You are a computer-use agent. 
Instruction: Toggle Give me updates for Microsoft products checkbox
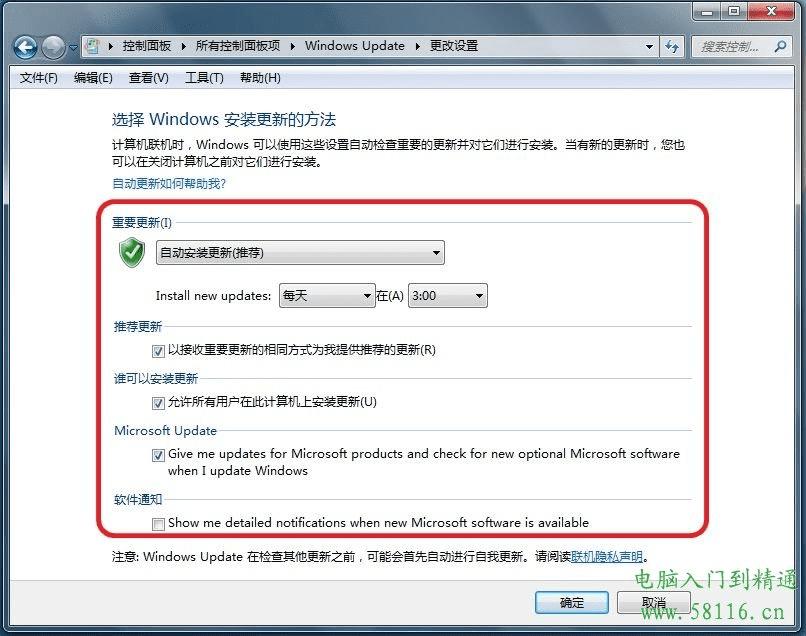[158, 455]
